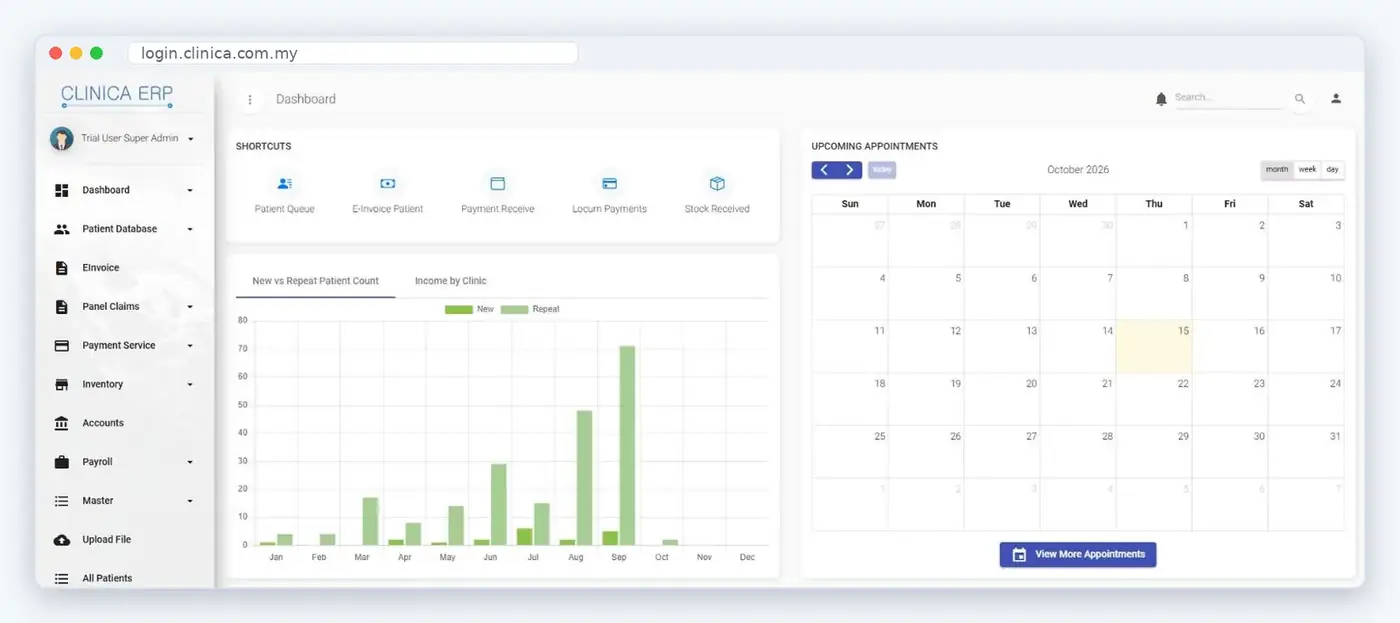Click the Patient Database people icon

(x=62, y=229)
